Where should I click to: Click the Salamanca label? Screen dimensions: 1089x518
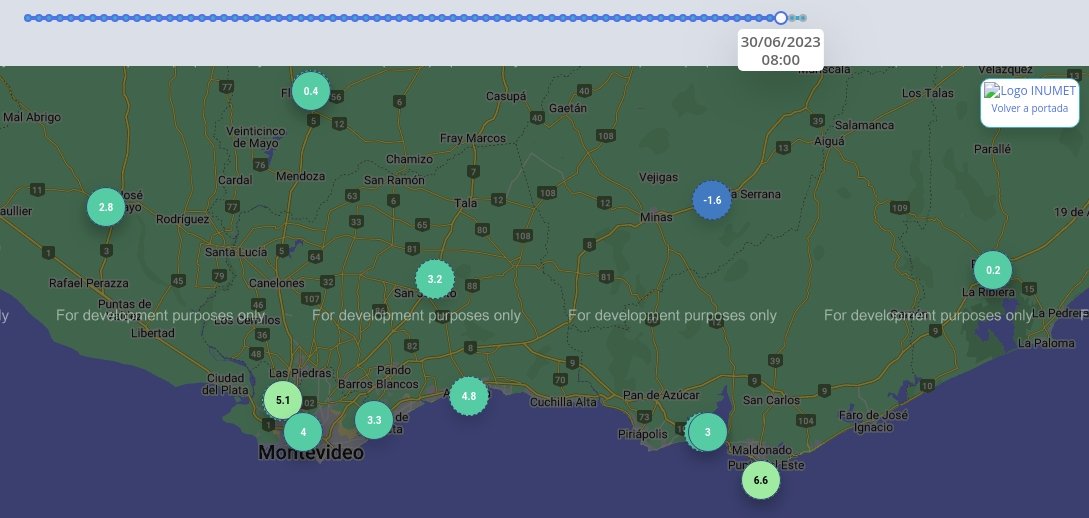click(864, 125)
